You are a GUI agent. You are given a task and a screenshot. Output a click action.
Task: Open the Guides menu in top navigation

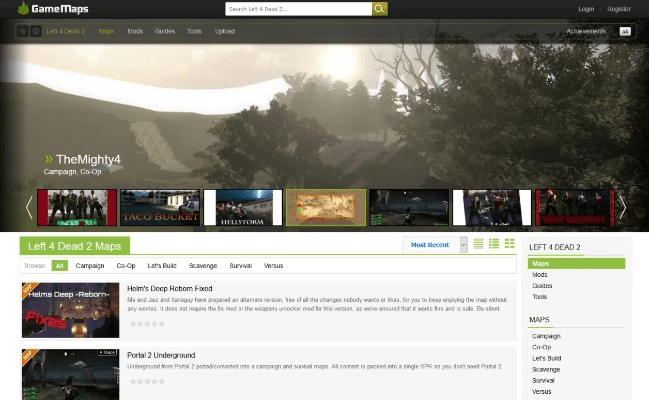click(165, 31)
